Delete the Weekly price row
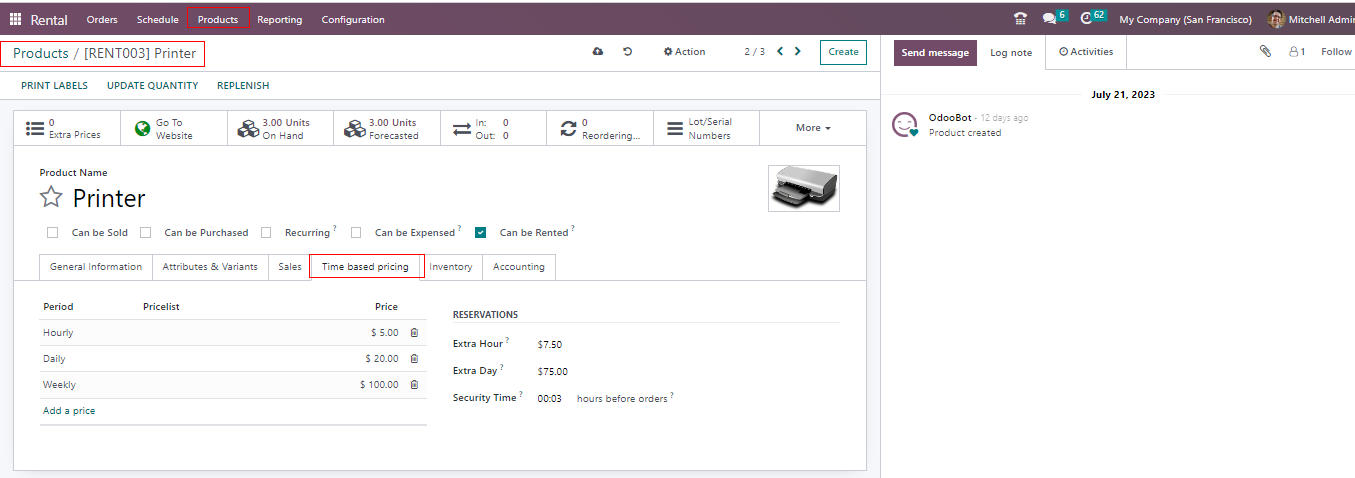 (414, 385)
